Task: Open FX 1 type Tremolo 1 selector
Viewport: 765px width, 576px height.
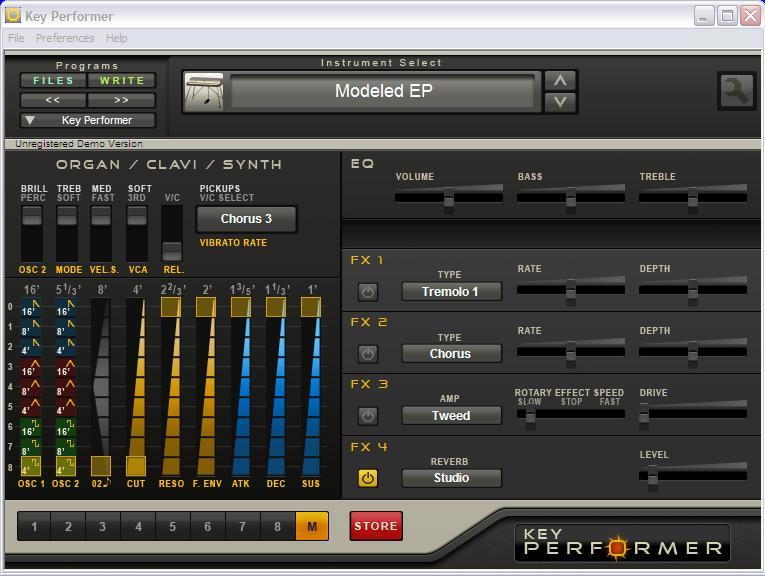Action: click(451, 292)
